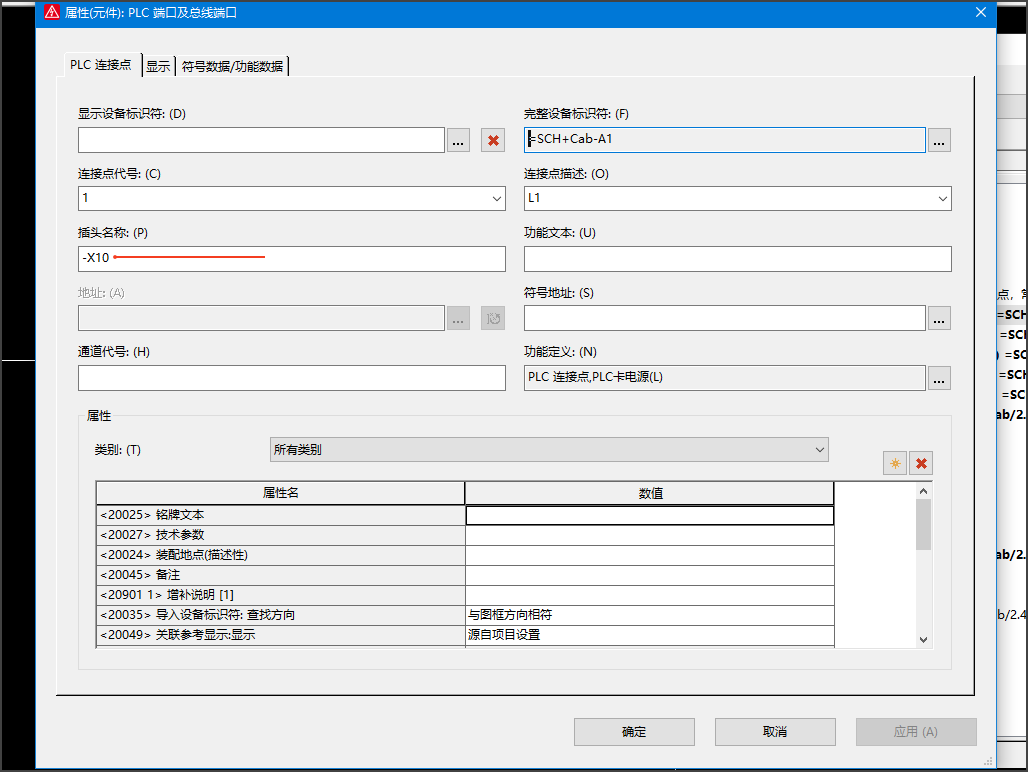The width and height of the screenshot is (1028, 772).
Task: Click value cell 与图框方向相符
Action: pyautogui.click(x=650, y=615)
